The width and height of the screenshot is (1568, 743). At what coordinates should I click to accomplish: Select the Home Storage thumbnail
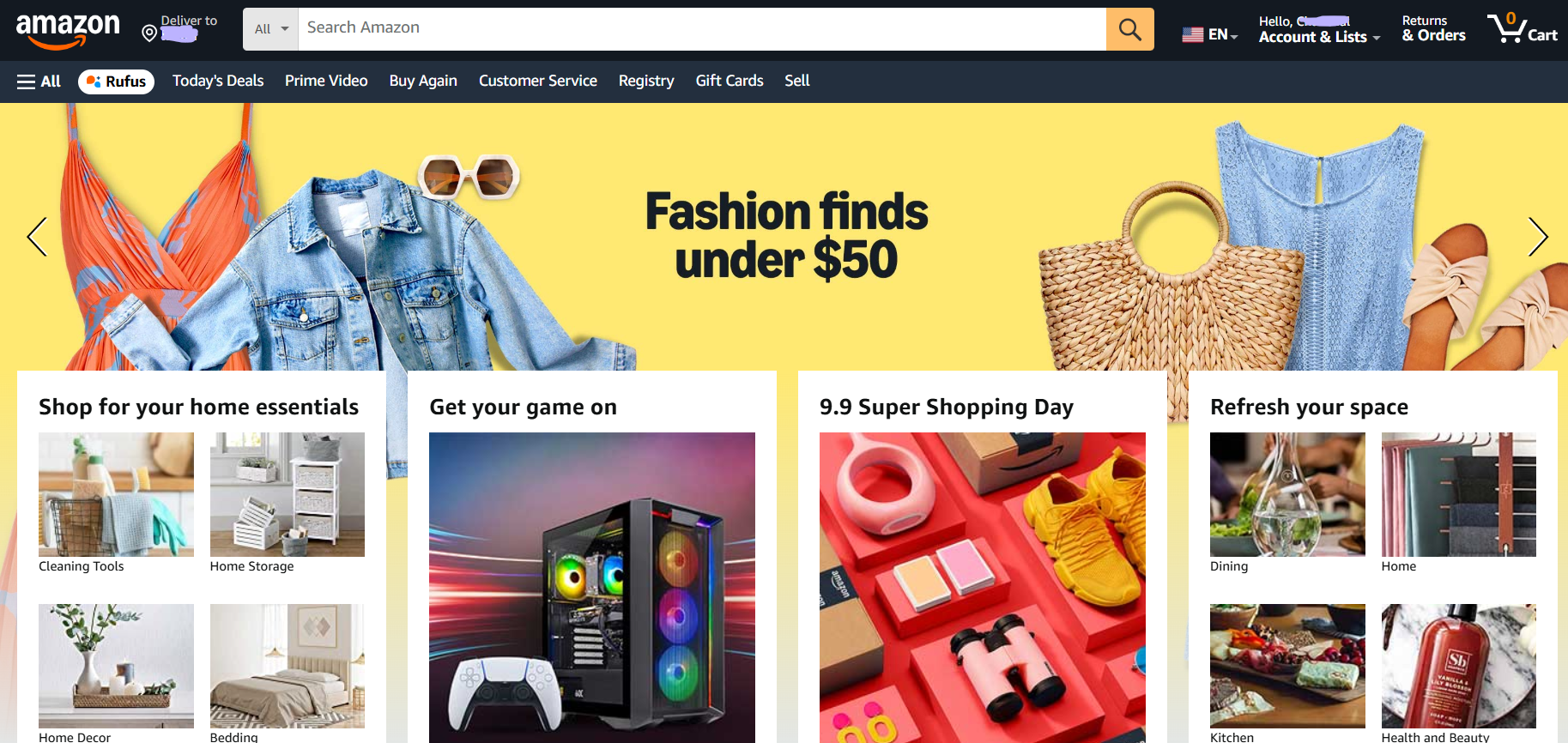[288, 494]
